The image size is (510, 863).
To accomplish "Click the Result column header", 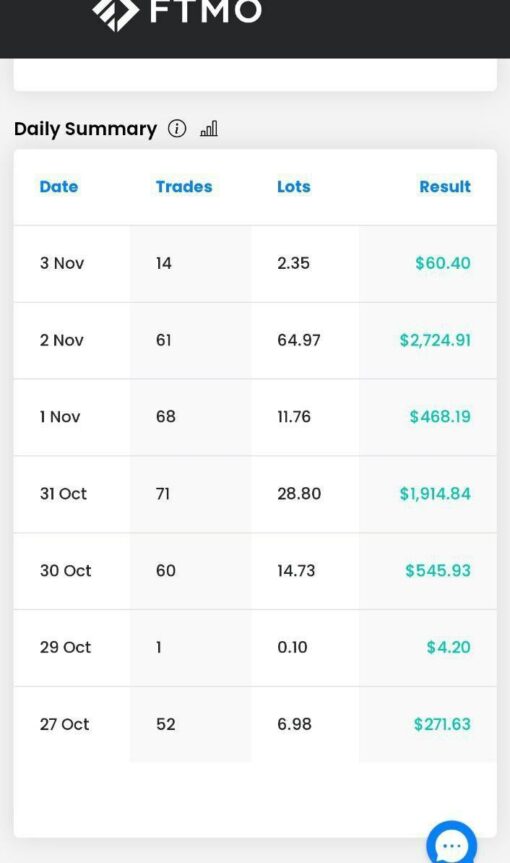I will coord(445,187).
